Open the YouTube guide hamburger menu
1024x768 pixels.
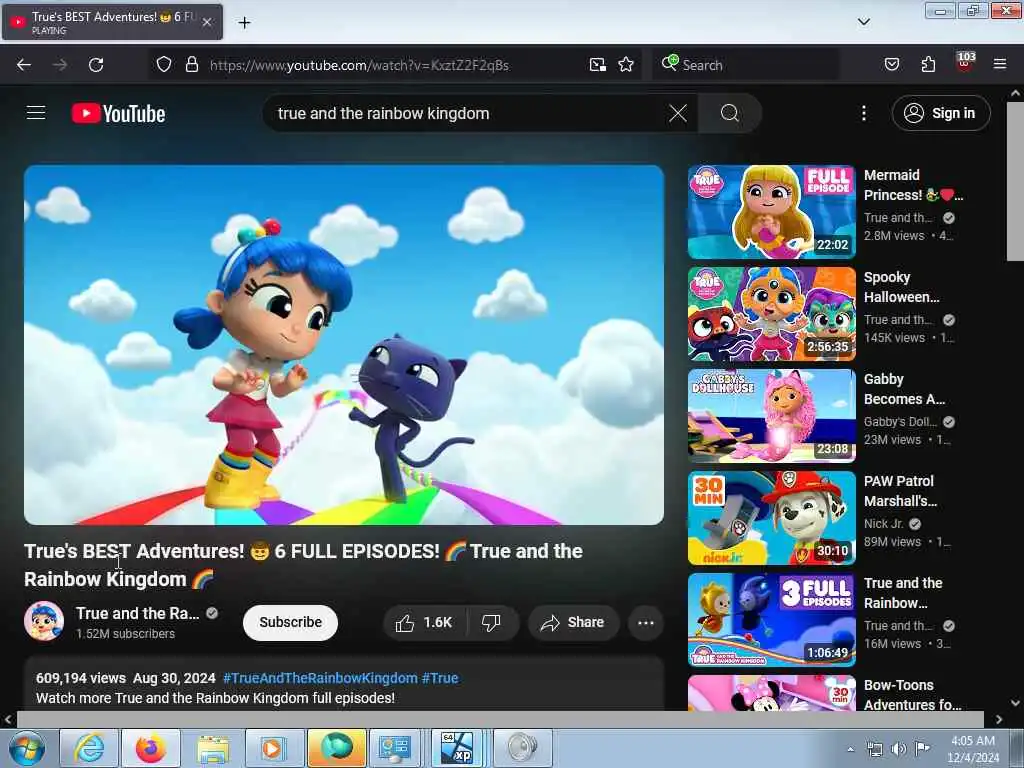point(36,113)
